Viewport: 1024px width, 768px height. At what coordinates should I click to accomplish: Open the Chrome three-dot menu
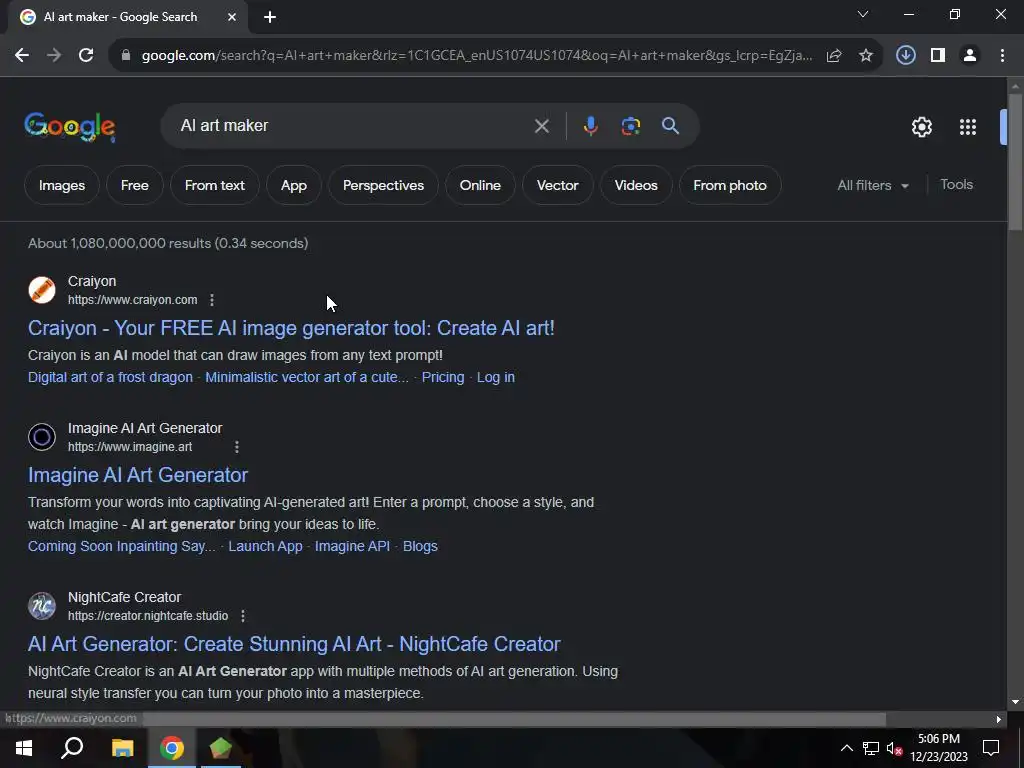(x=1002, y=56)
